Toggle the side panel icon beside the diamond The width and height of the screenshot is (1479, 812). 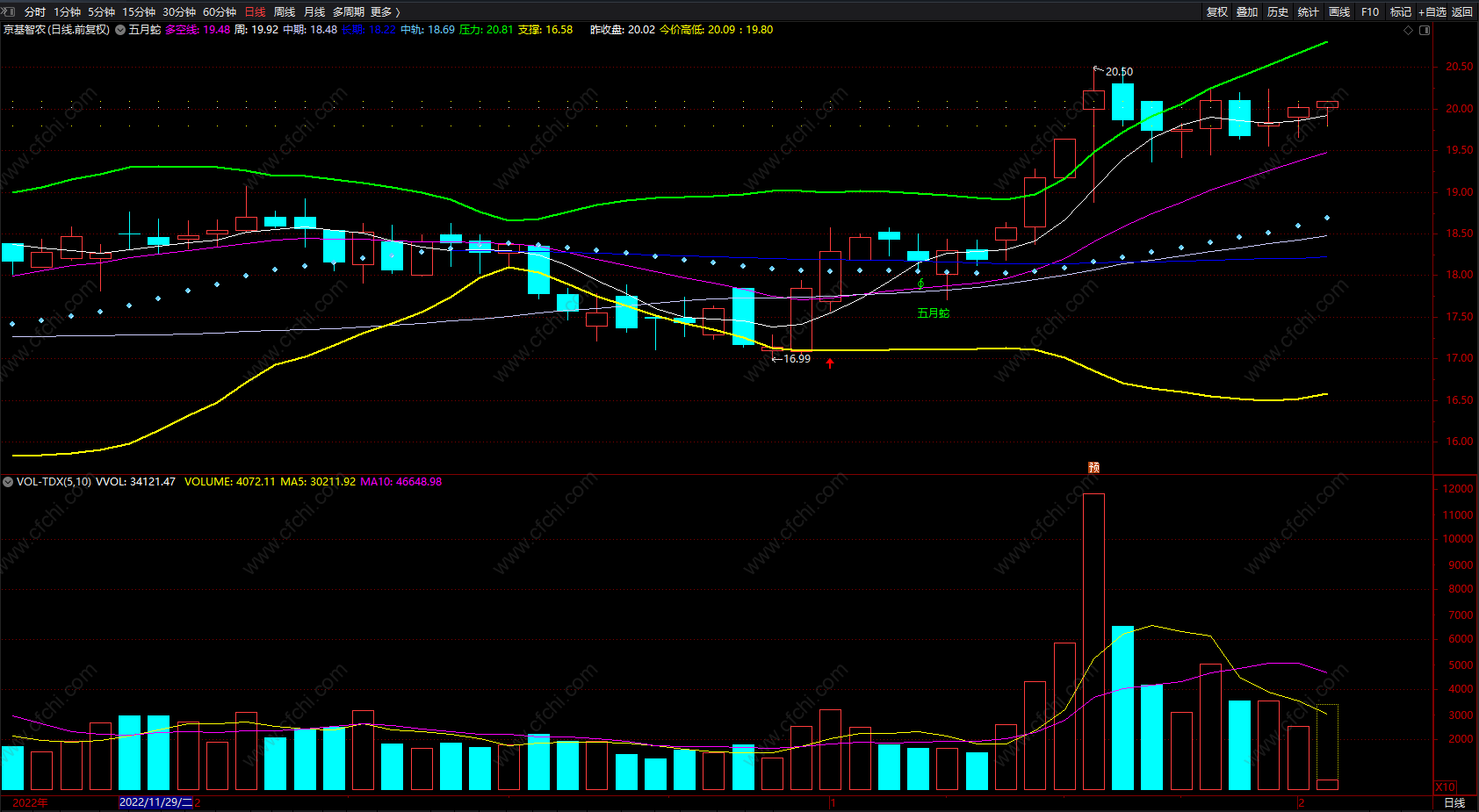click(1425, 30)
